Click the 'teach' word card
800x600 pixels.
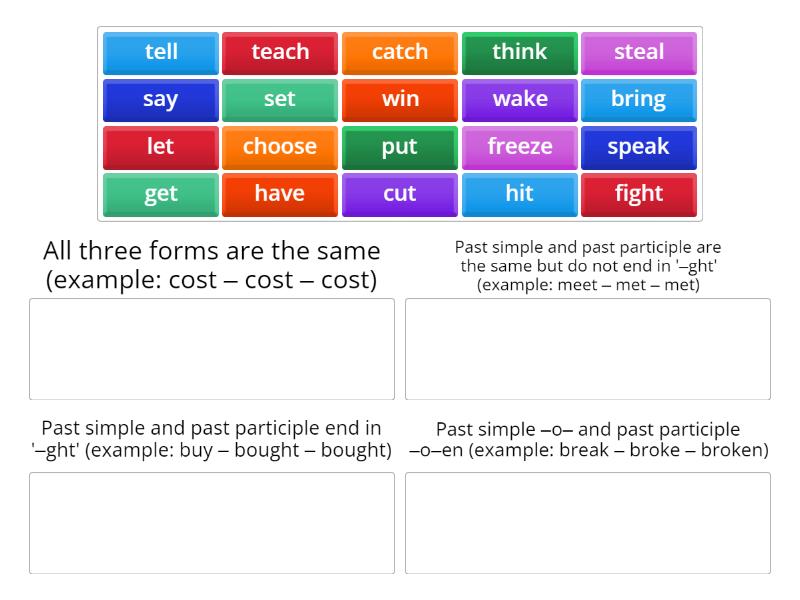coord(280,52)
